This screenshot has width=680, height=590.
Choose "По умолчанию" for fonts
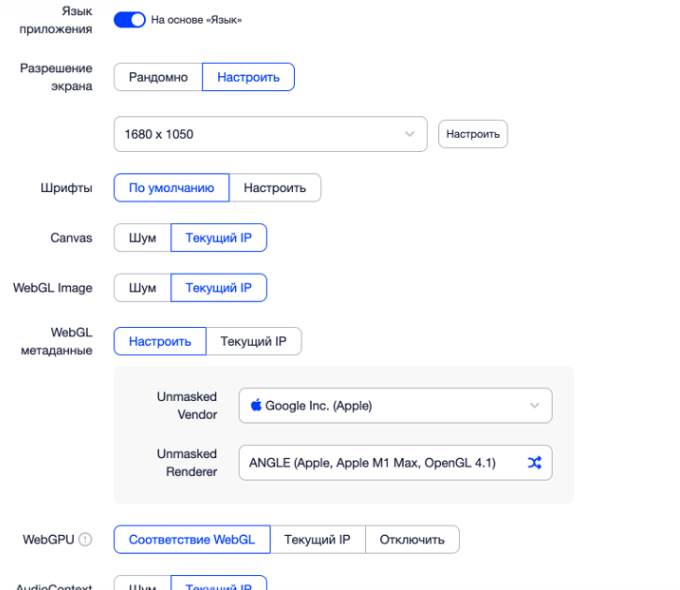pyautogui.click(x=171, y=187)
